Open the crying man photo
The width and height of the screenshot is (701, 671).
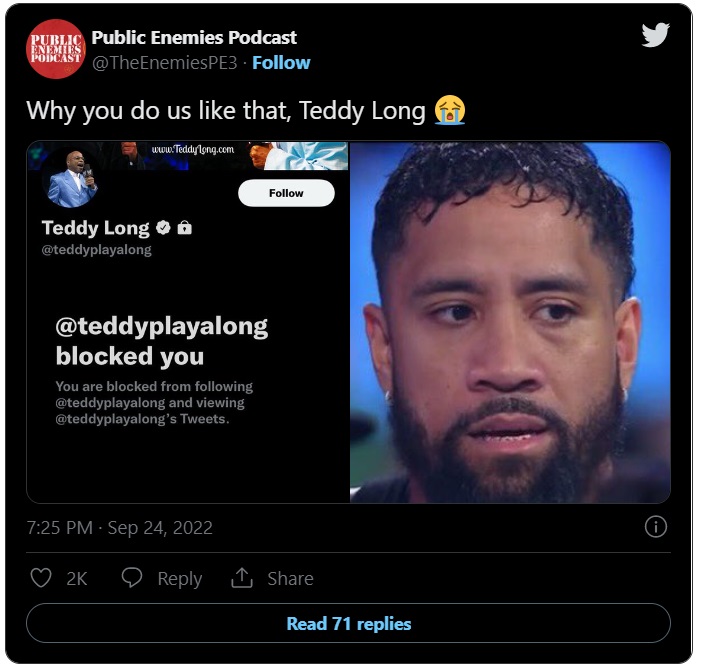(510, 322)
